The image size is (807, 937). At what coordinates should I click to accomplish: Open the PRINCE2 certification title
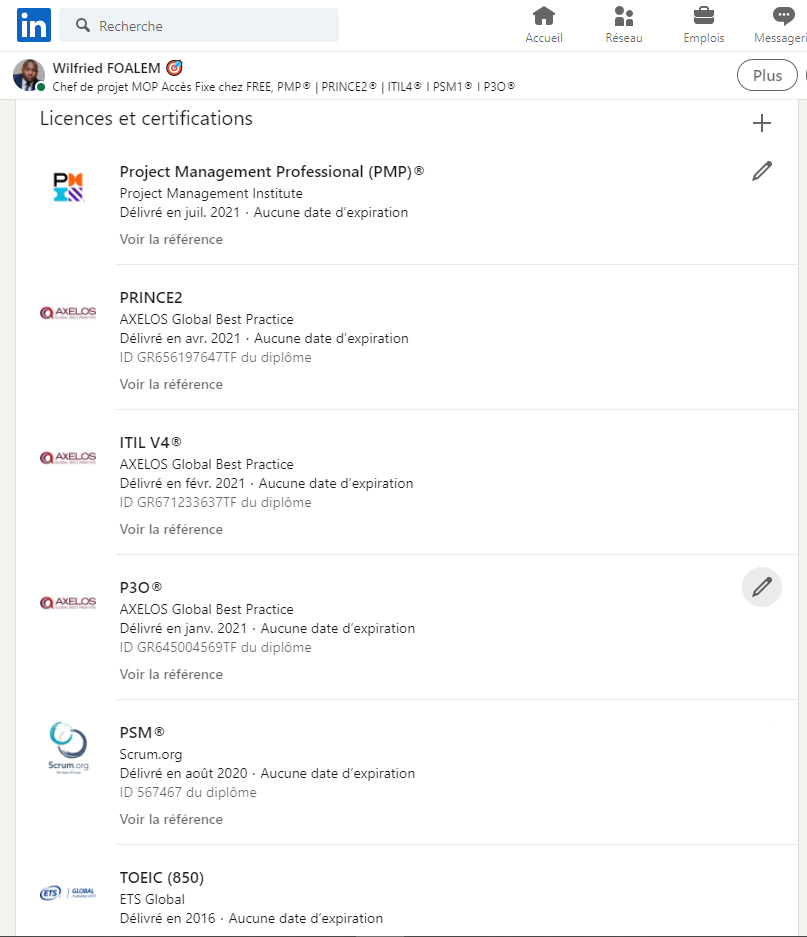151,298
